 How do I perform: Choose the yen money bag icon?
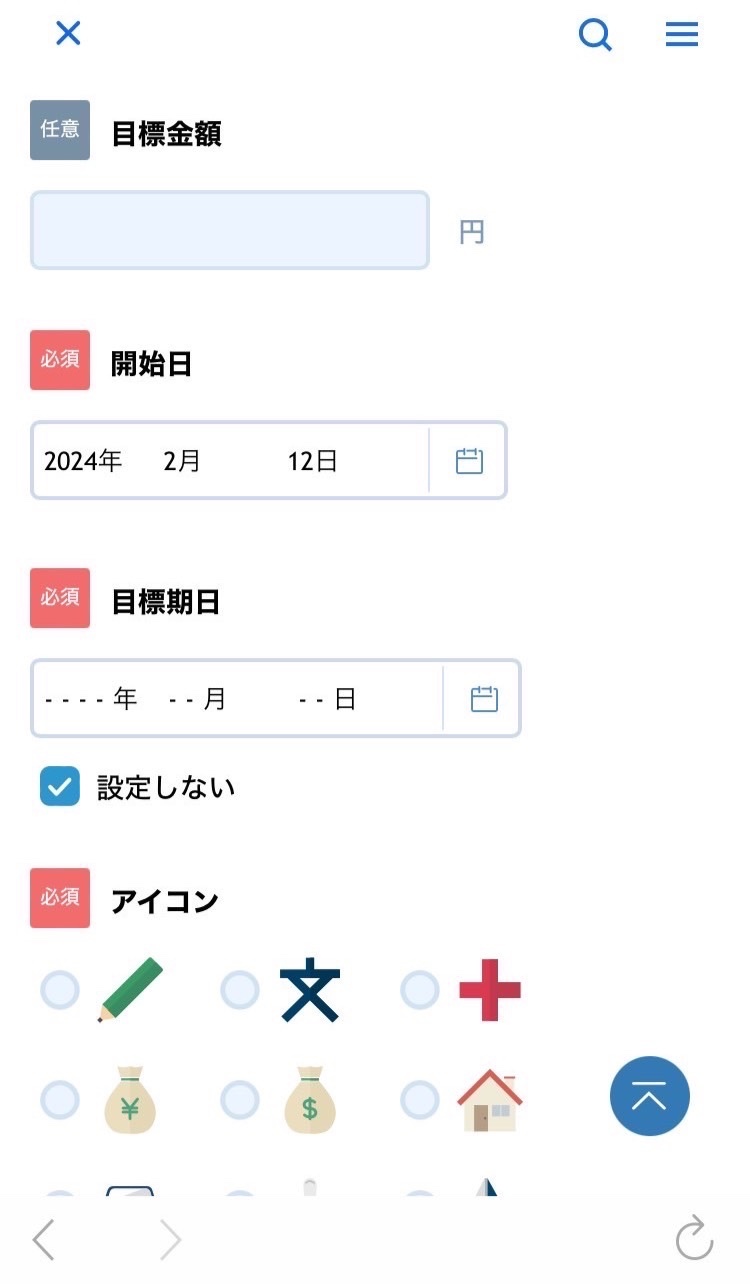(60, 1100)
